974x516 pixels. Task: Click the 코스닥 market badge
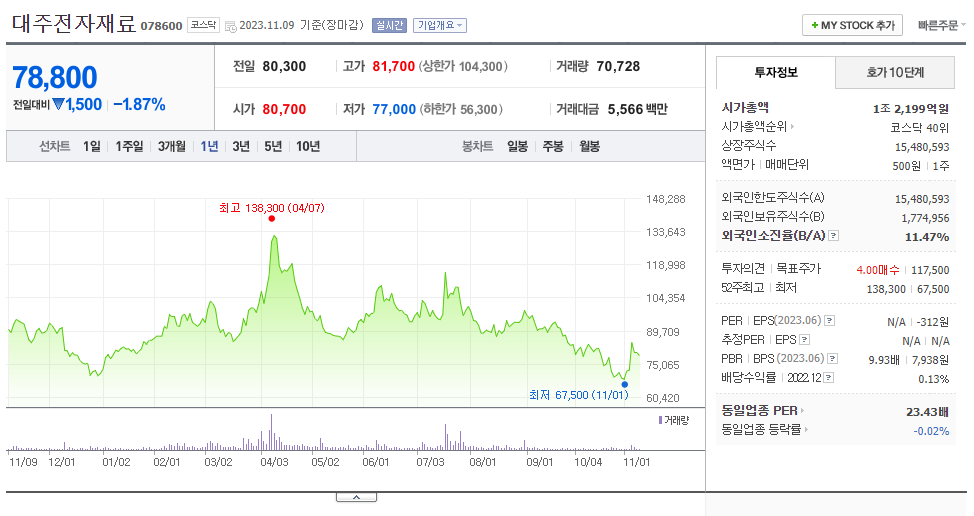203,25
